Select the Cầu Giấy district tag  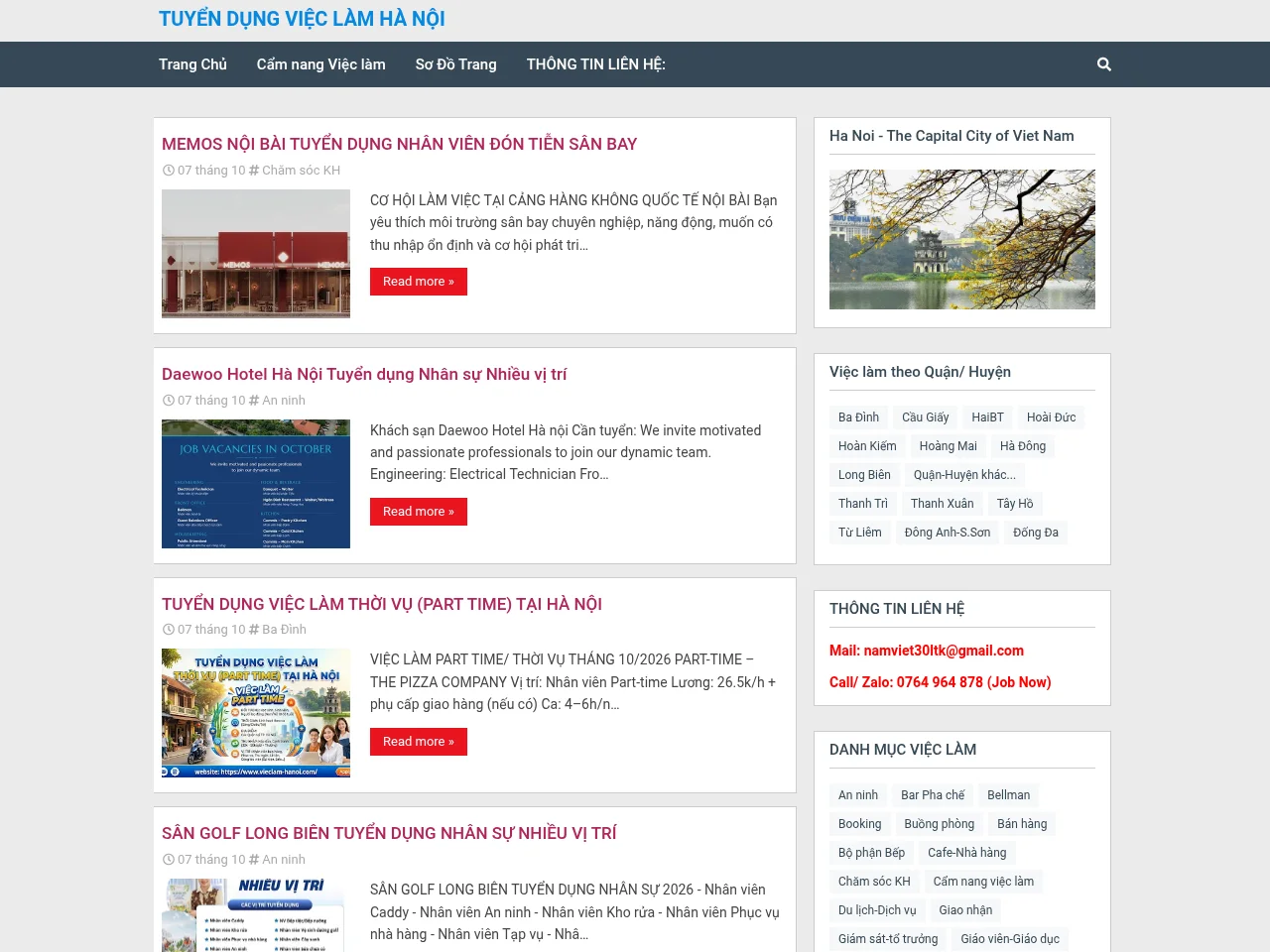click(x=926, y=417)
